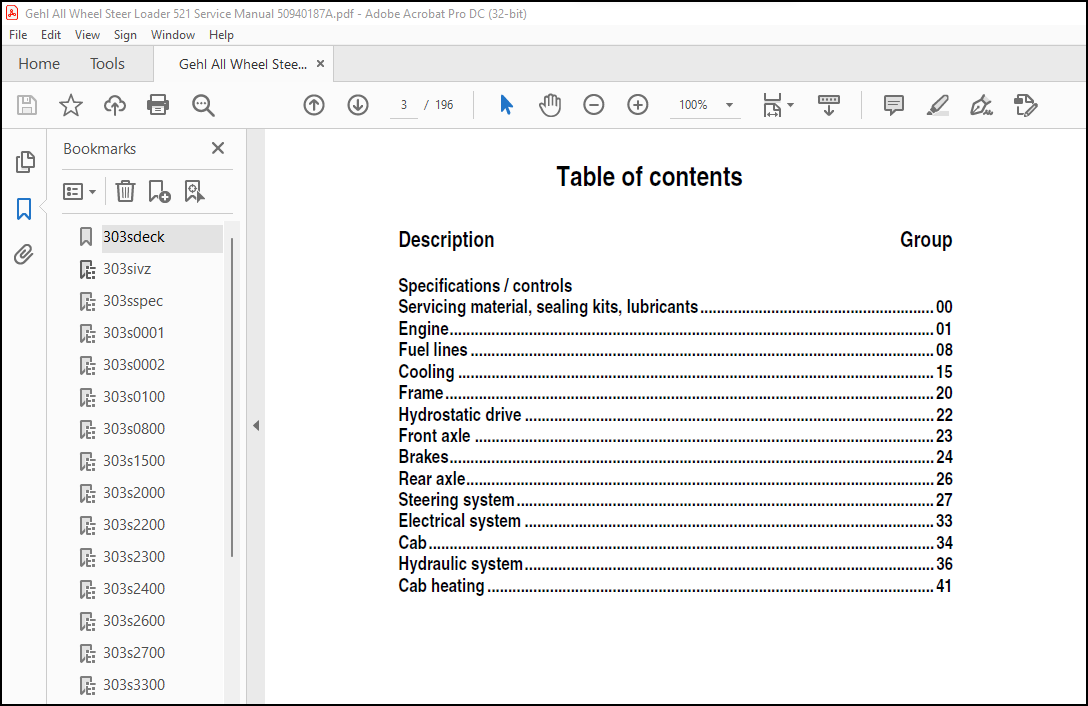Screen dimensions: 1088x706
Task: Zoom out with minus button
Action: [x=594, y=105]
